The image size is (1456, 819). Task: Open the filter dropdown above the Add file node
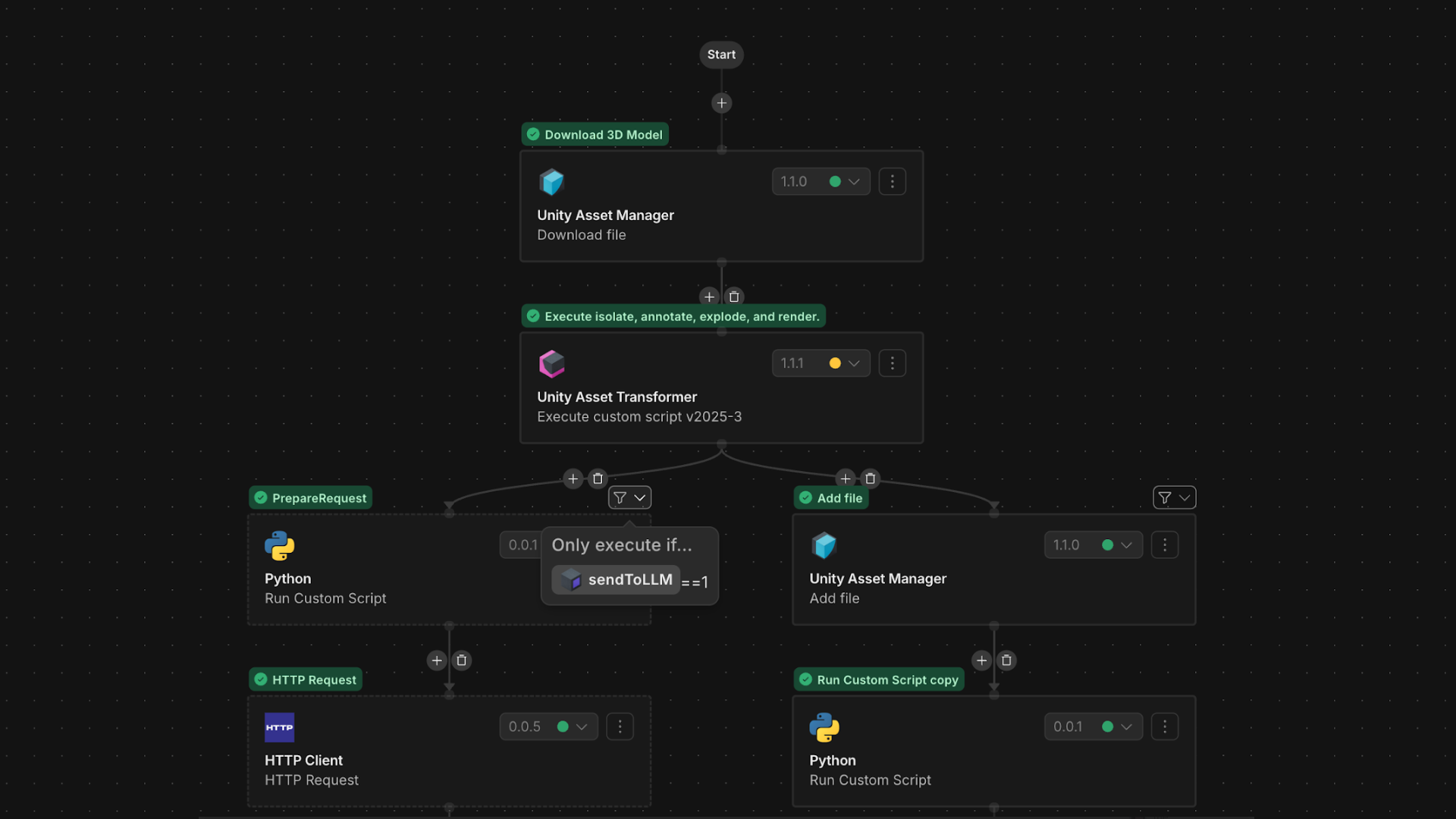1175,497
